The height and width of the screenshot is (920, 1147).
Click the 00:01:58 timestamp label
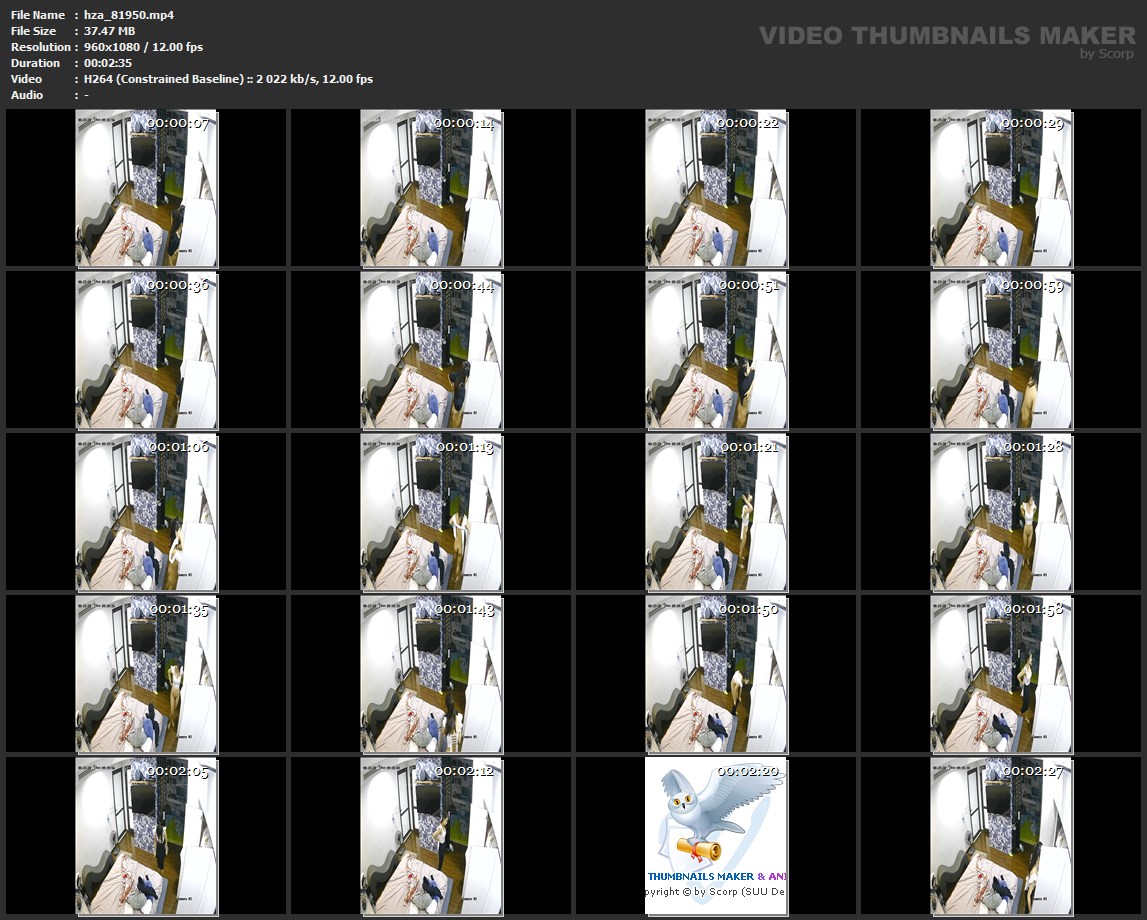tap(1034, 609)
